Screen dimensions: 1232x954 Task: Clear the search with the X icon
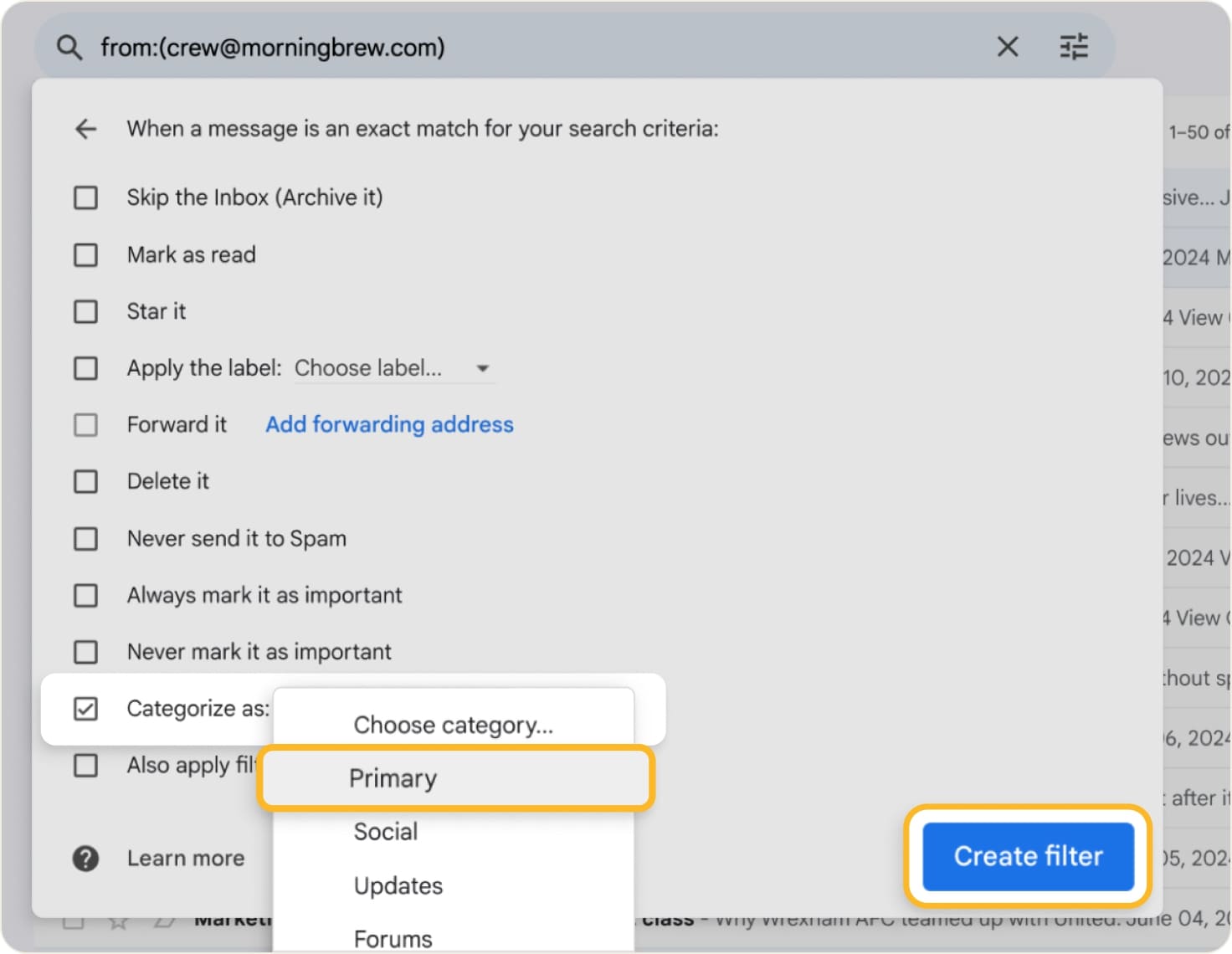pyautogui.click(x=1007, y=47)
